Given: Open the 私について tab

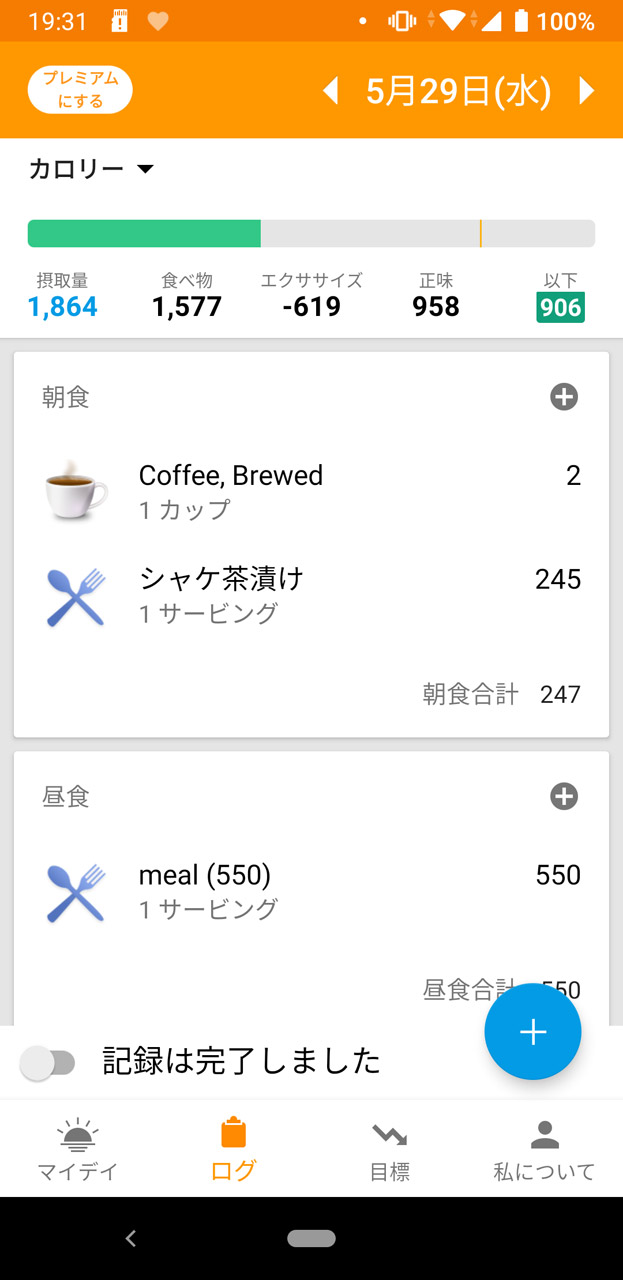Looking at the screenshot, I should (x=544, y=1150).
